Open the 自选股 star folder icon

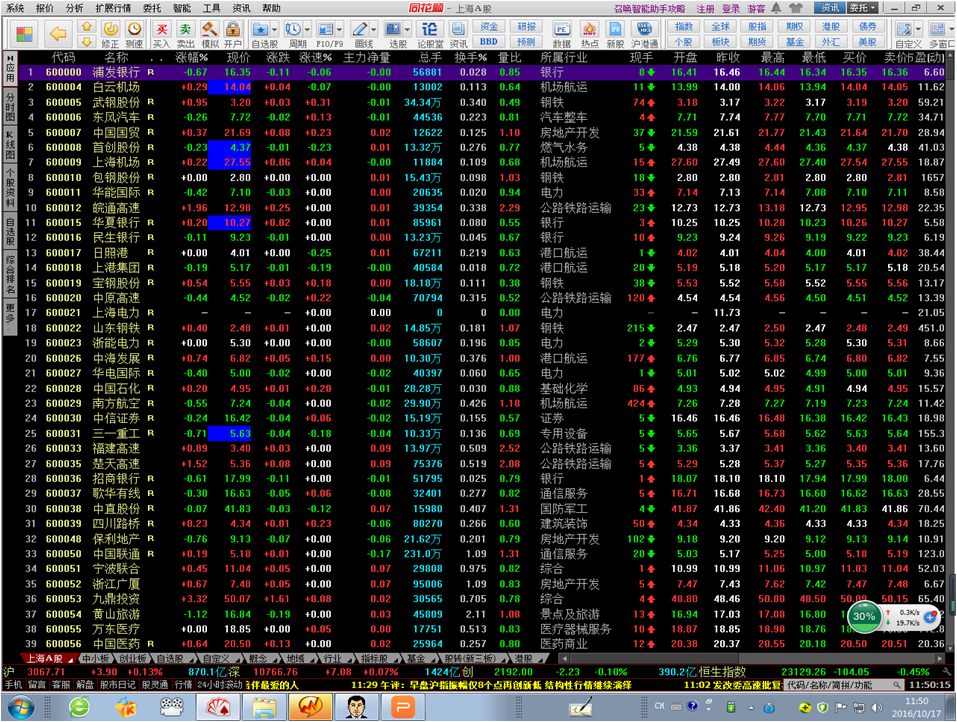click(x=261, y=29)
